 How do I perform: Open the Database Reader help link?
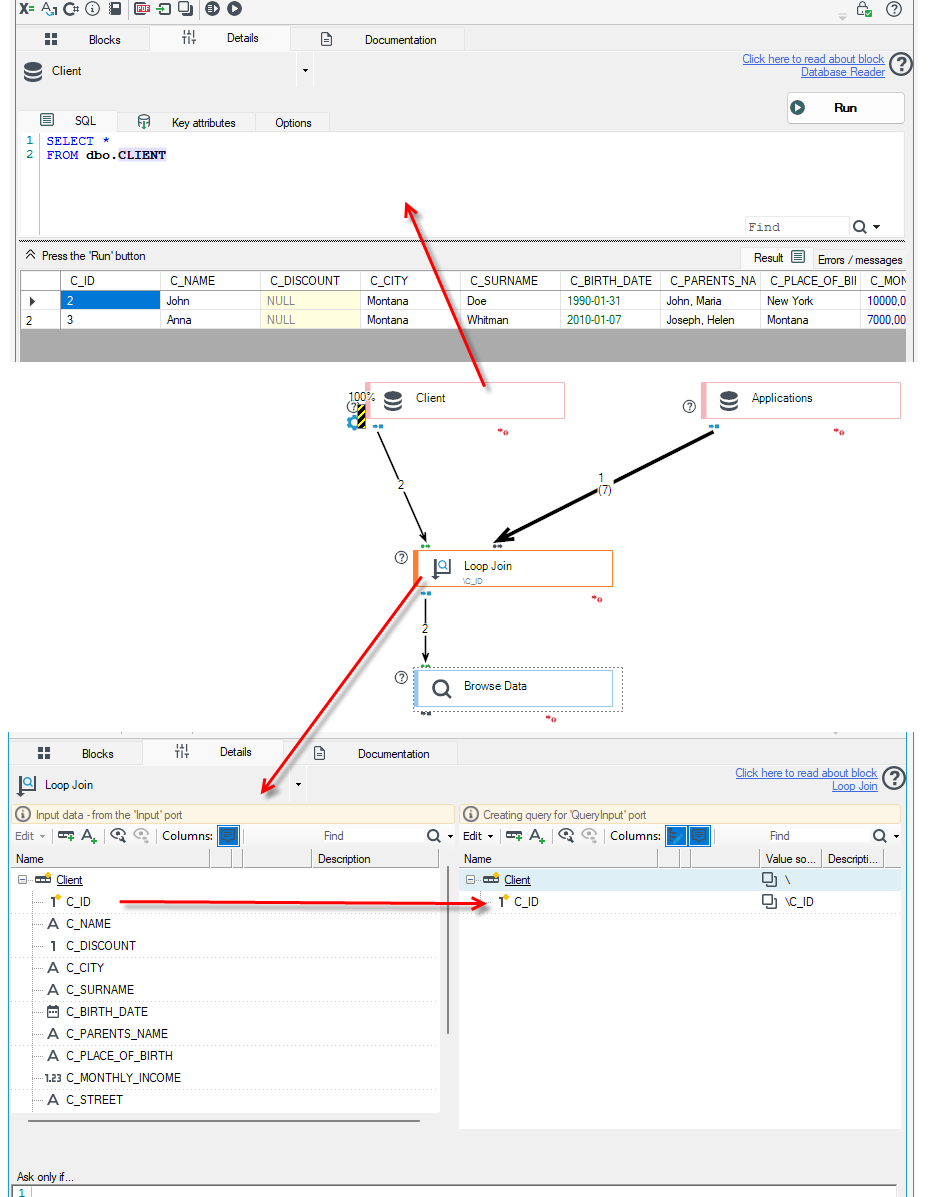point(843,72)
